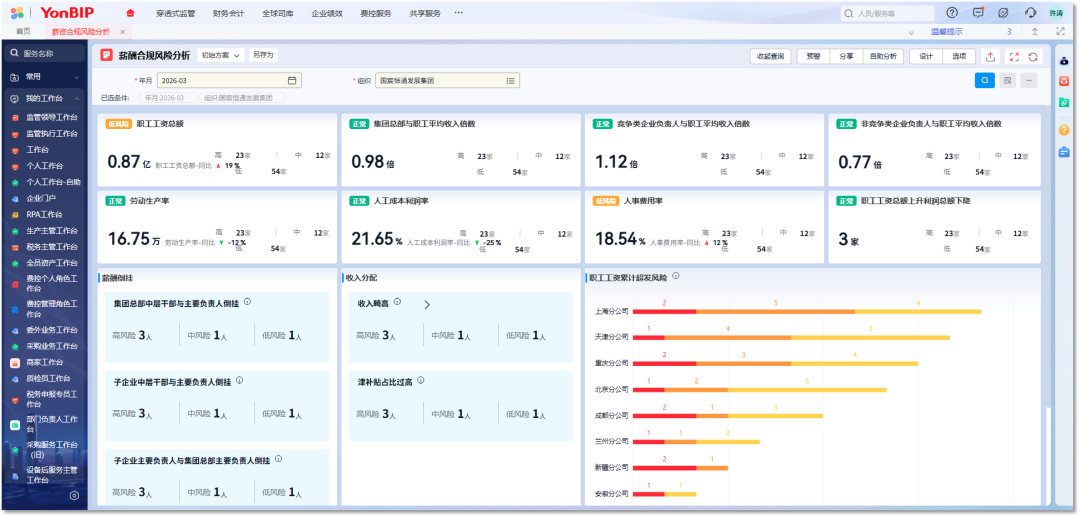
Task: Click the 预警 button
Action: click(813, 57)
